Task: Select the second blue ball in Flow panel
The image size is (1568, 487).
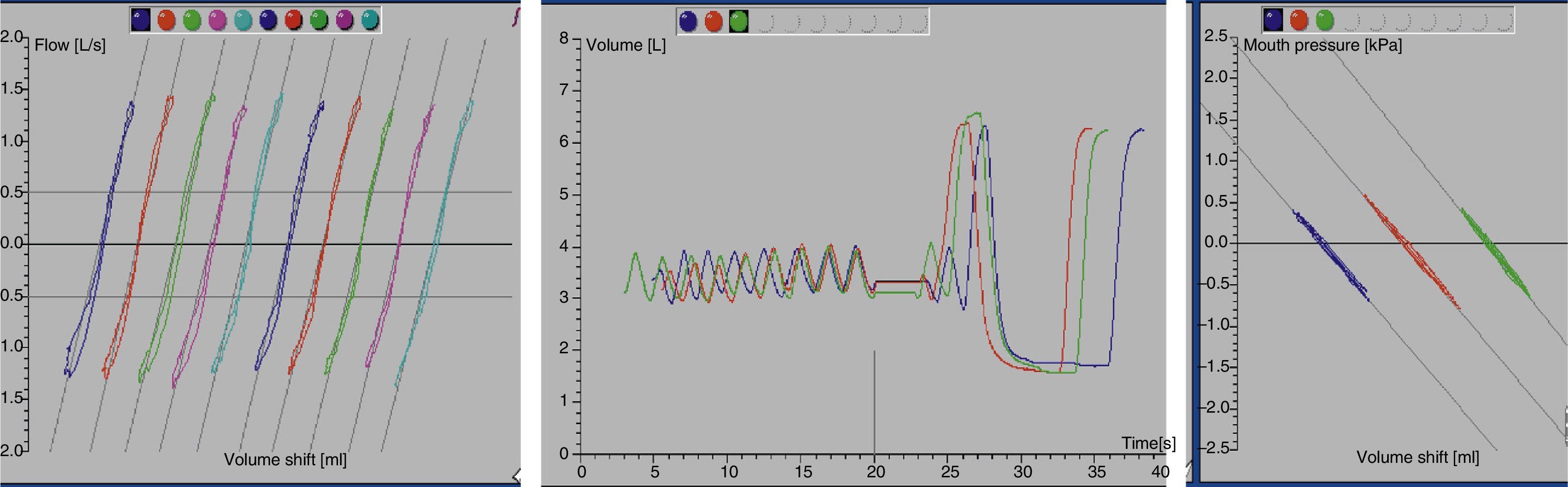Action: [269, 20]
